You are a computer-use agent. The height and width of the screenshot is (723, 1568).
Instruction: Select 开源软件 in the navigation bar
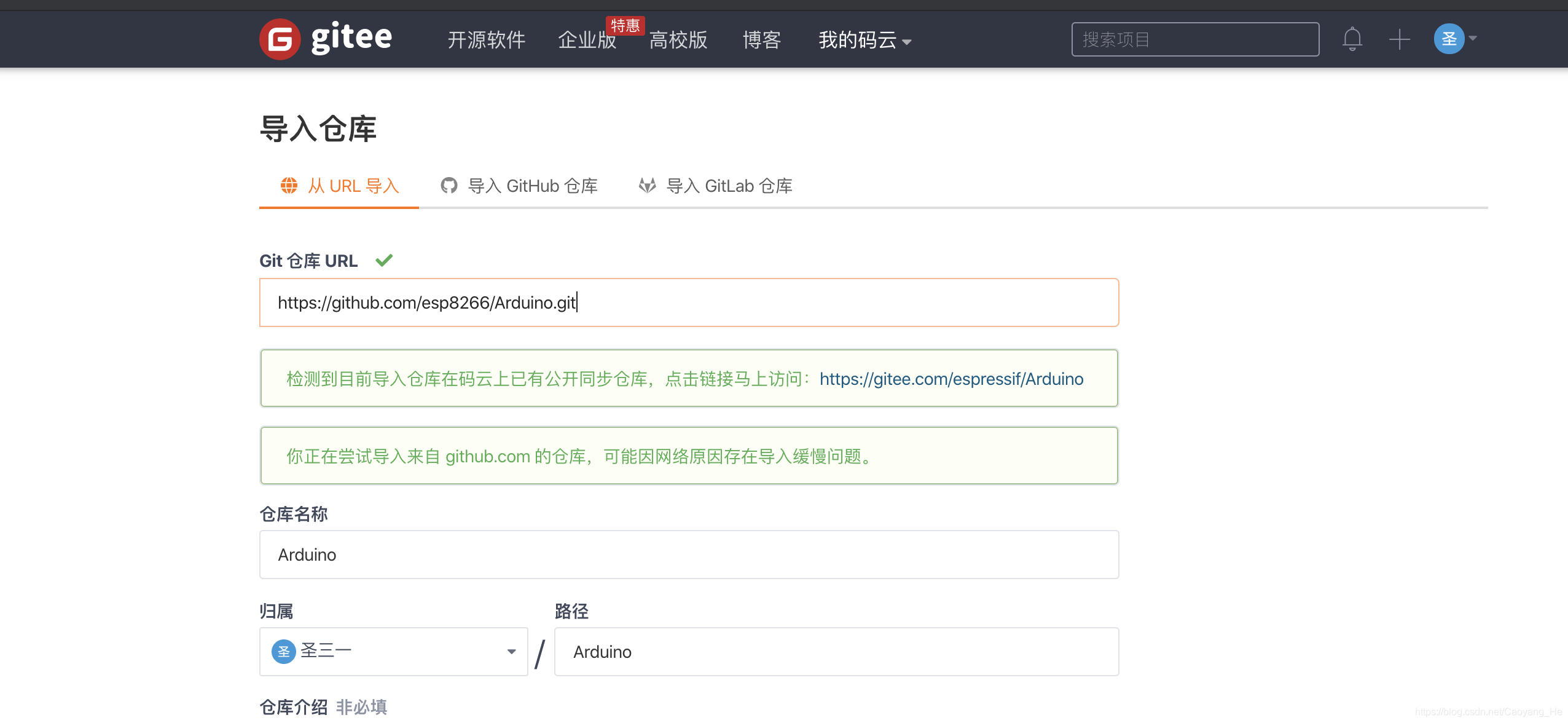tap(486, 41)
